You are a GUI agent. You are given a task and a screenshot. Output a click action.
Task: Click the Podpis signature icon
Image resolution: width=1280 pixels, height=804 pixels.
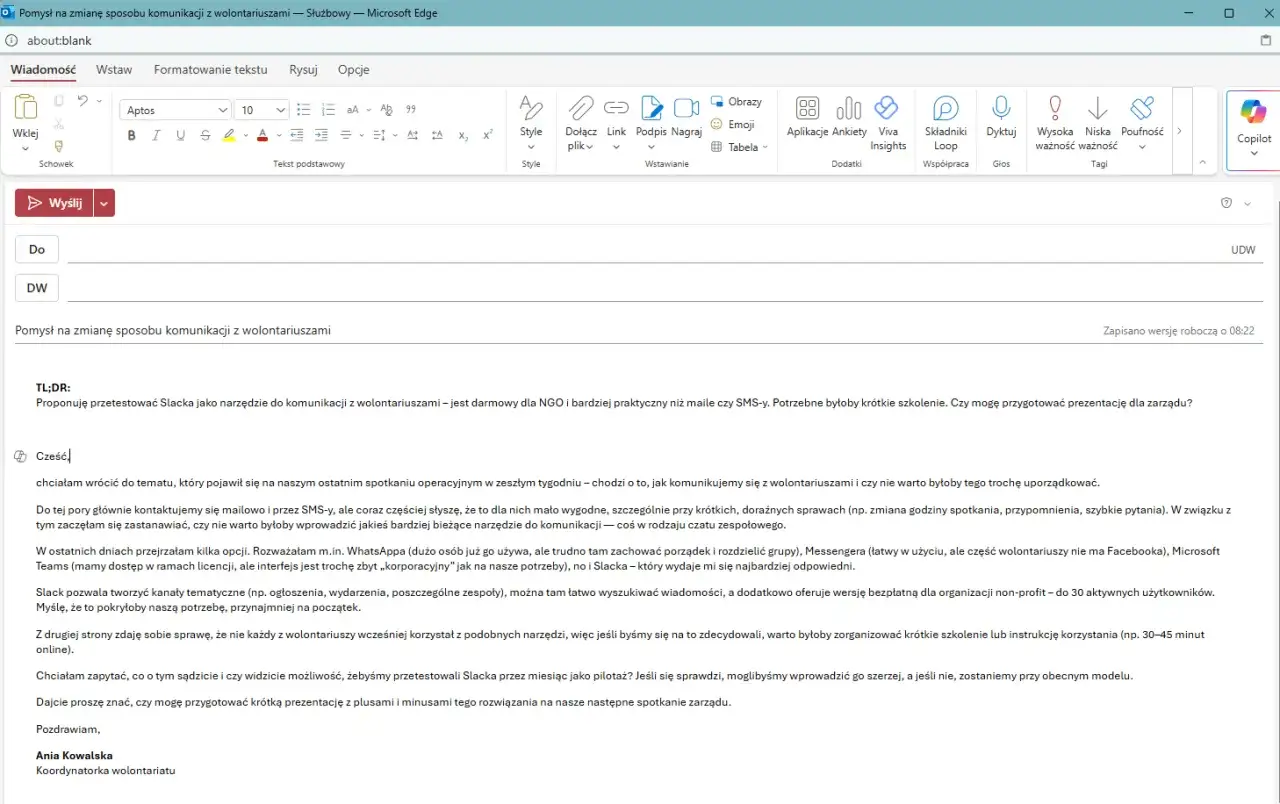651,107
